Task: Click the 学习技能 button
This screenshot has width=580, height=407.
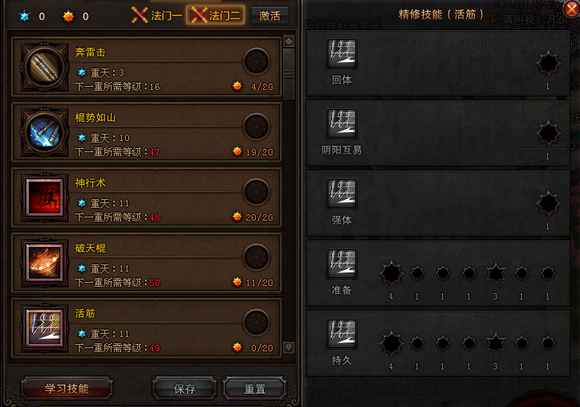Action: pos(67,388)
